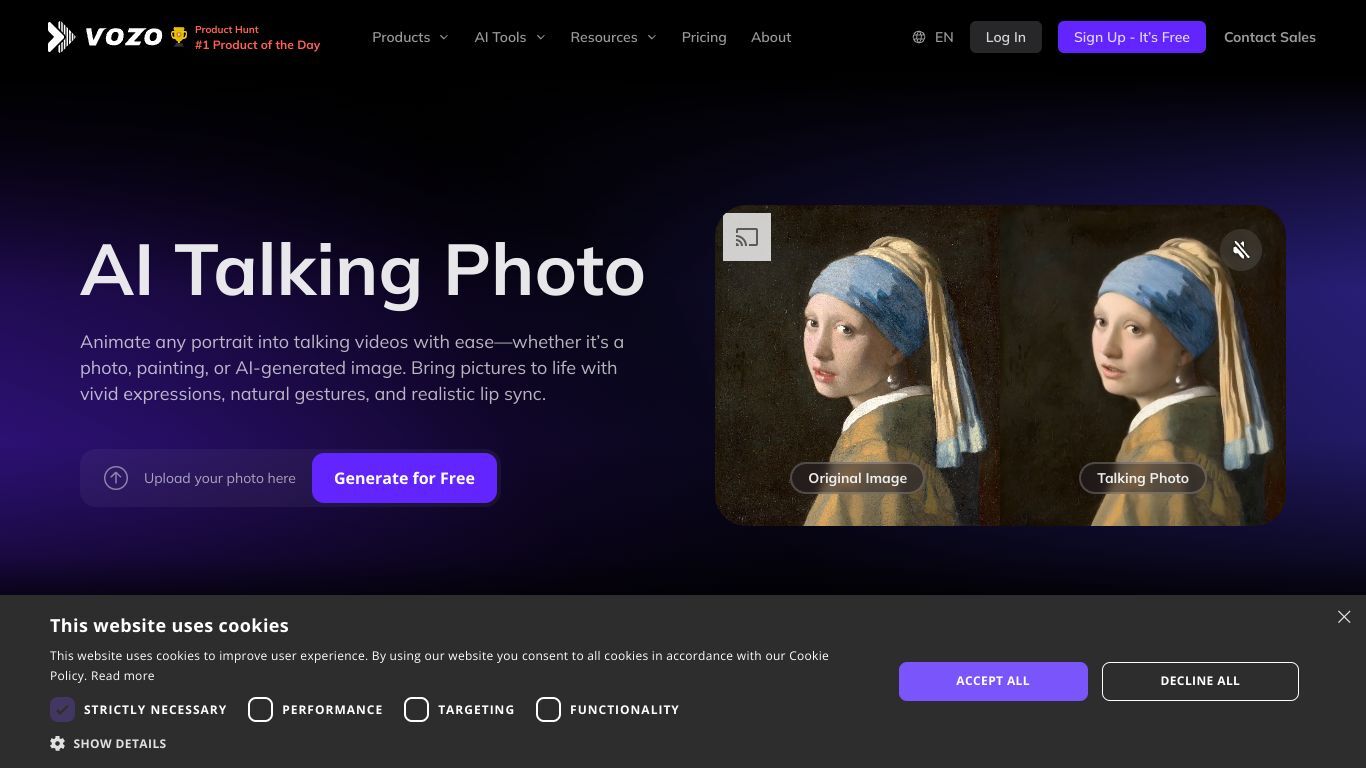Click the AI Talking Photo heading

[362, 270]
